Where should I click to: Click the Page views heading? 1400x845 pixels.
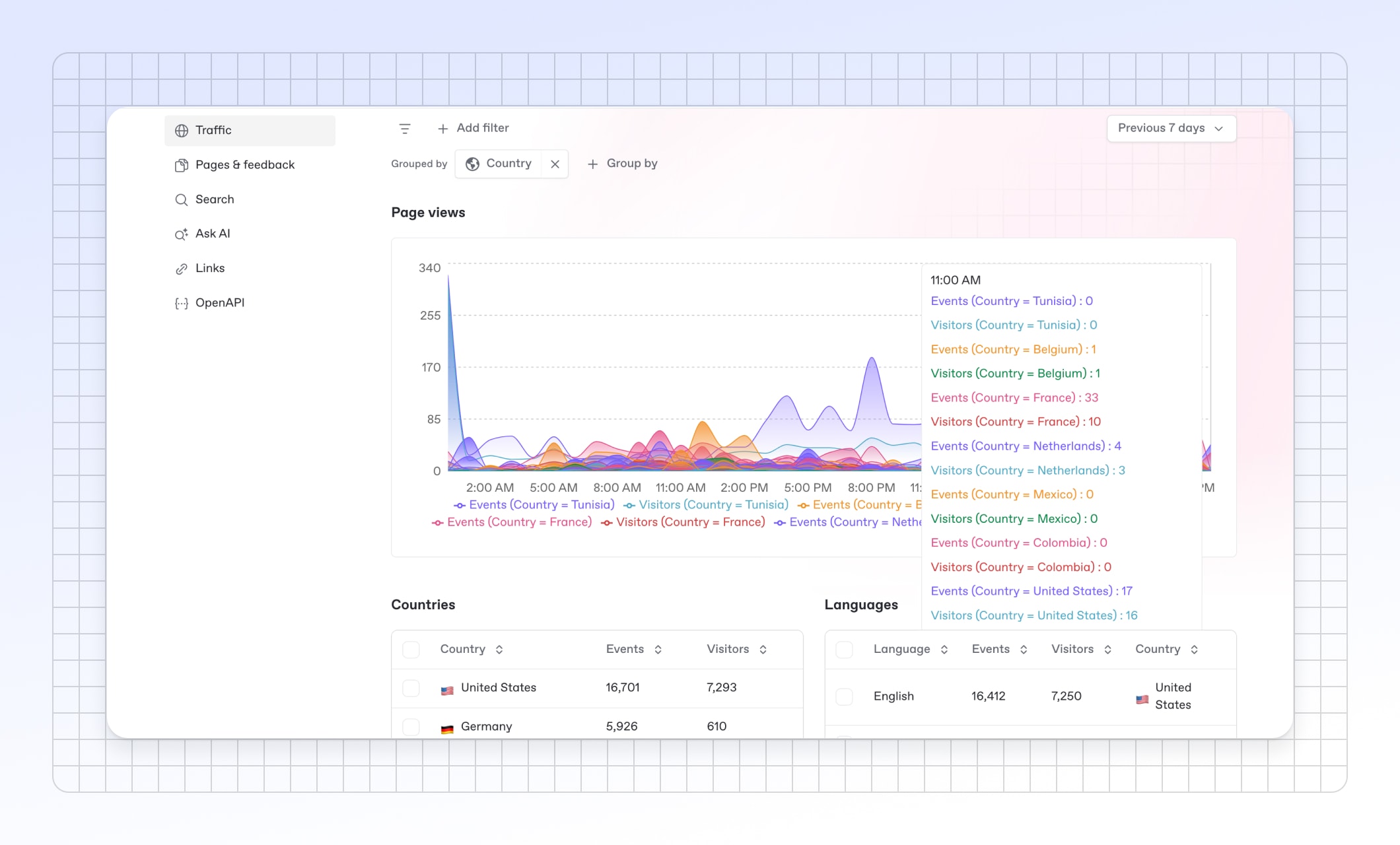428,213
